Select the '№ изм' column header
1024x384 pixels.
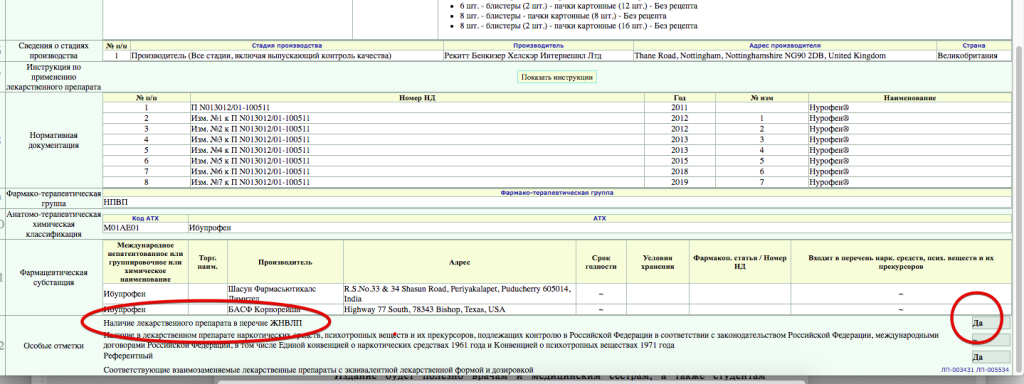[x=761, y=98]
